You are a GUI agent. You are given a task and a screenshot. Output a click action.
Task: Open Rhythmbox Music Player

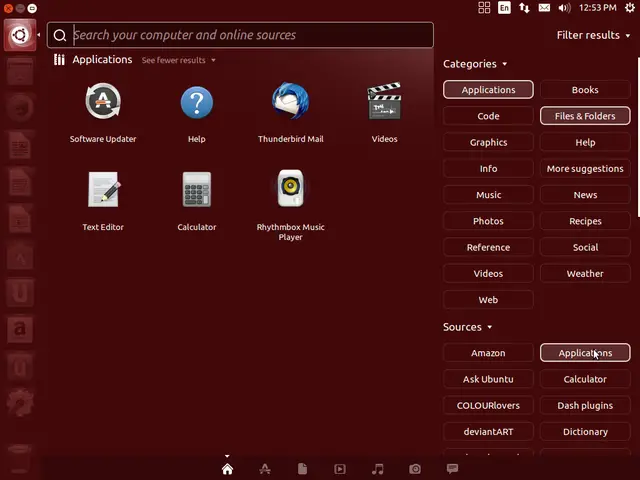pyautogui.click(x=291, y=188)
